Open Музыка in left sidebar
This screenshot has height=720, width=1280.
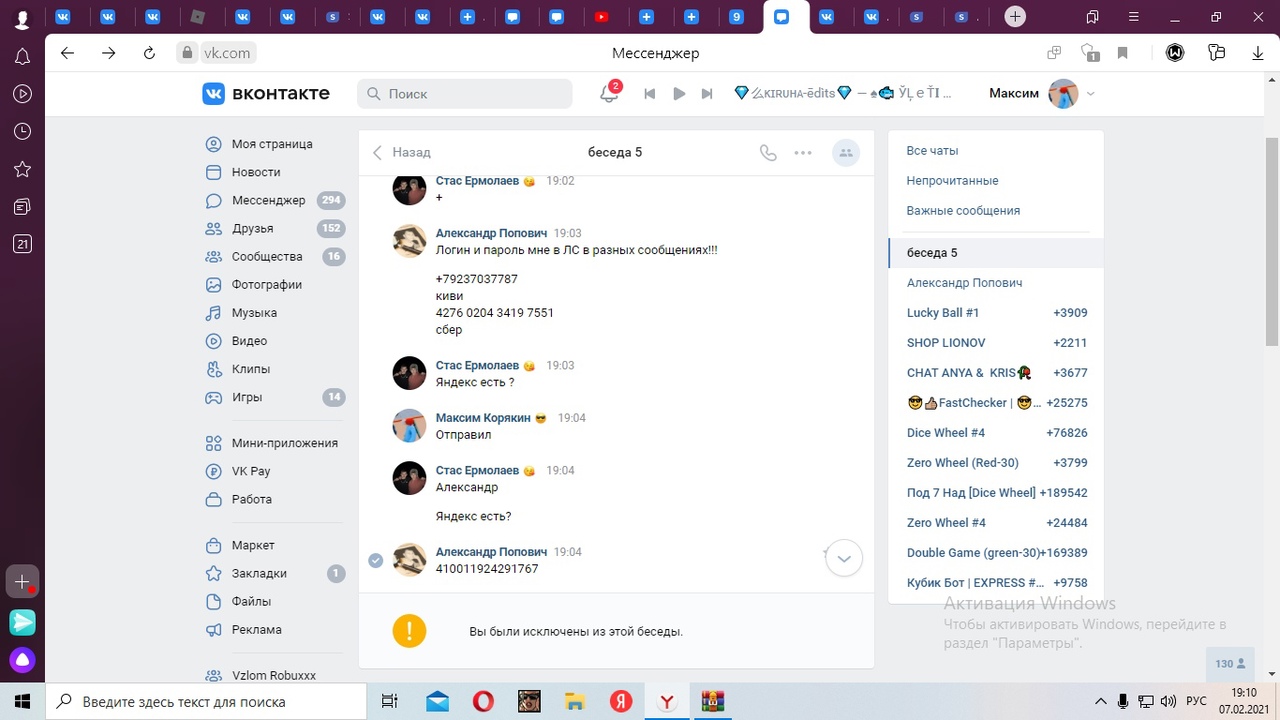coord(254,313)
